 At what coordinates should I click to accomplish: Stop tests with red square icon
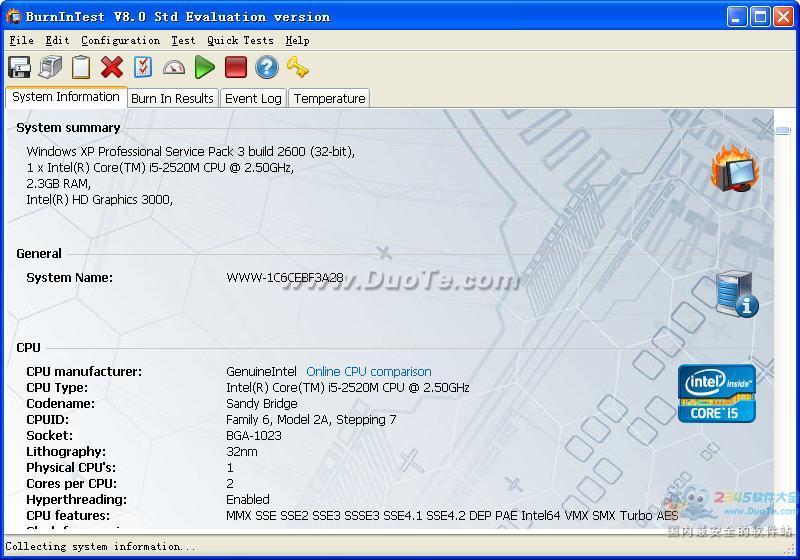[x=236, y=67]
